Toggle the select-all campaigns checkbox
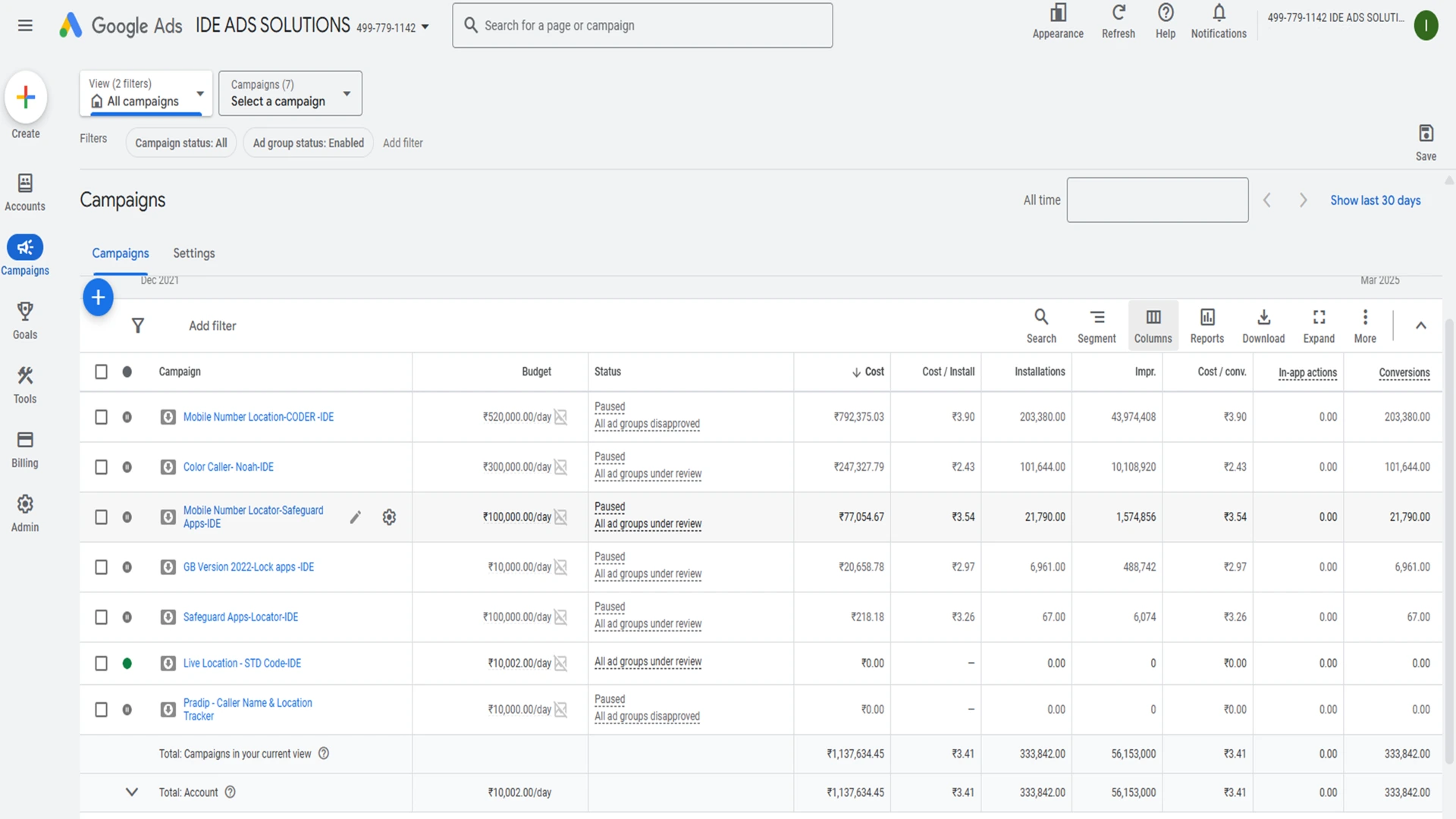This screenshot has height=819, width=1456. click(x=101, y=372)
